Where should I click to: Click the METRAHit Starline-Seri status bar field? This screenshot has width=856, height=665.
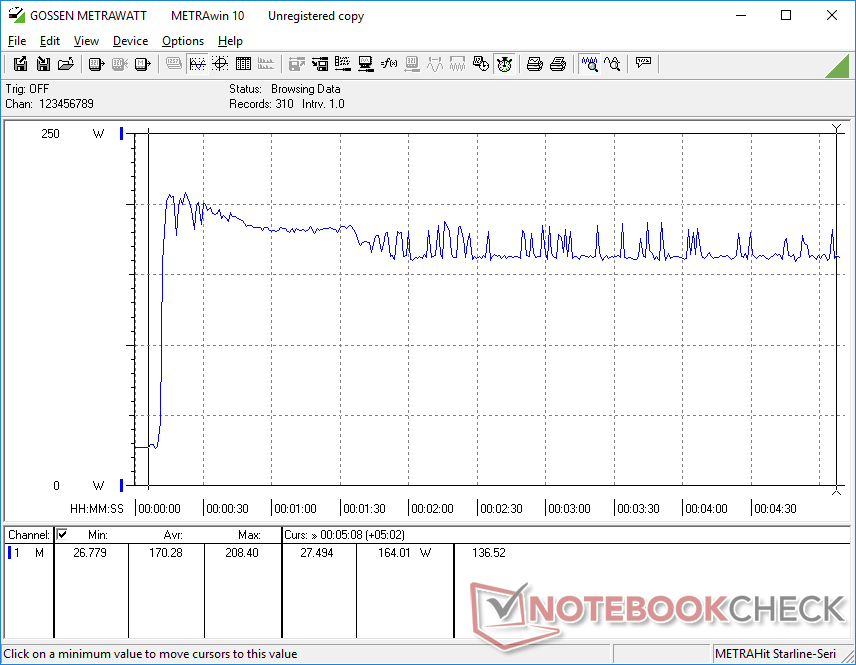pos(776,654)
